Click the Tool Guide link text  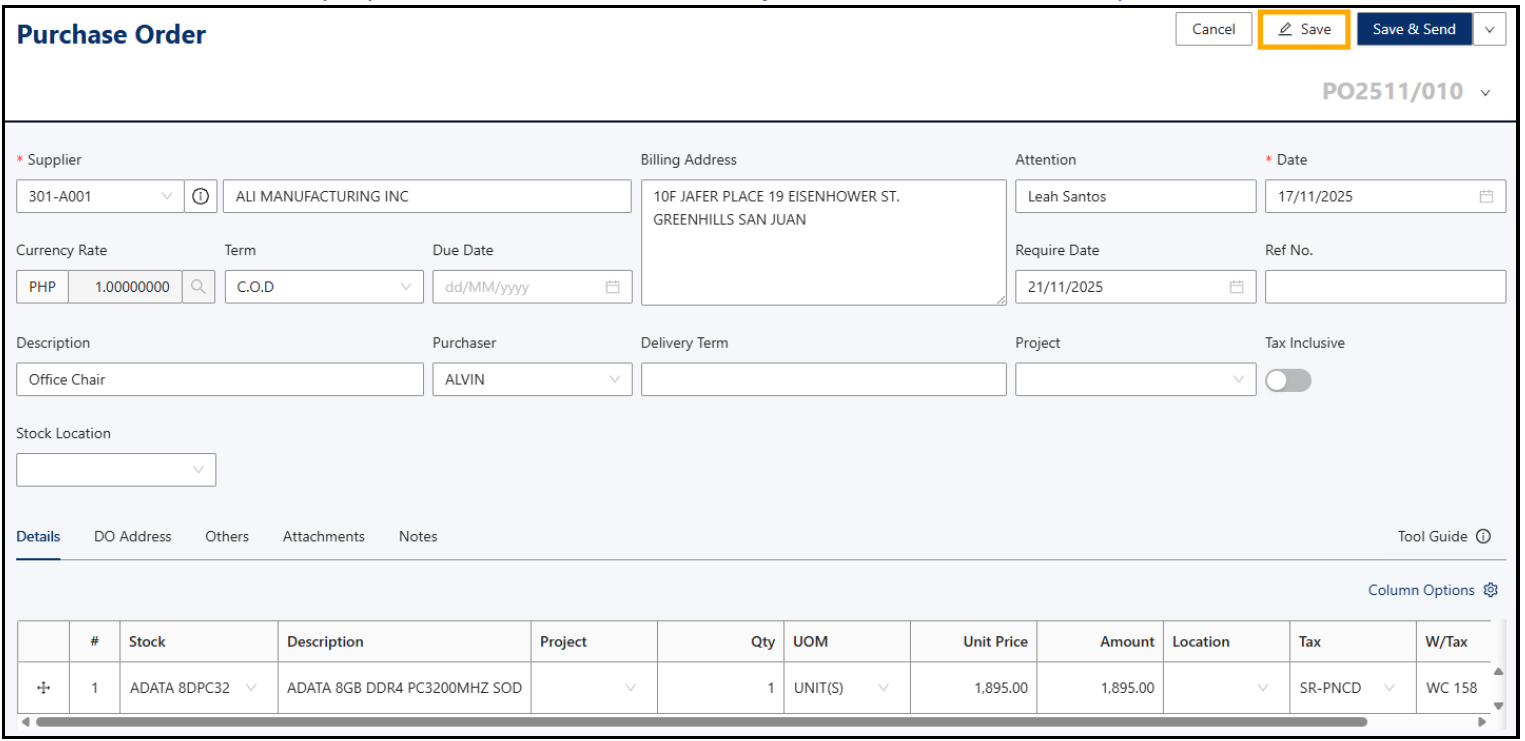point(1432,537)
